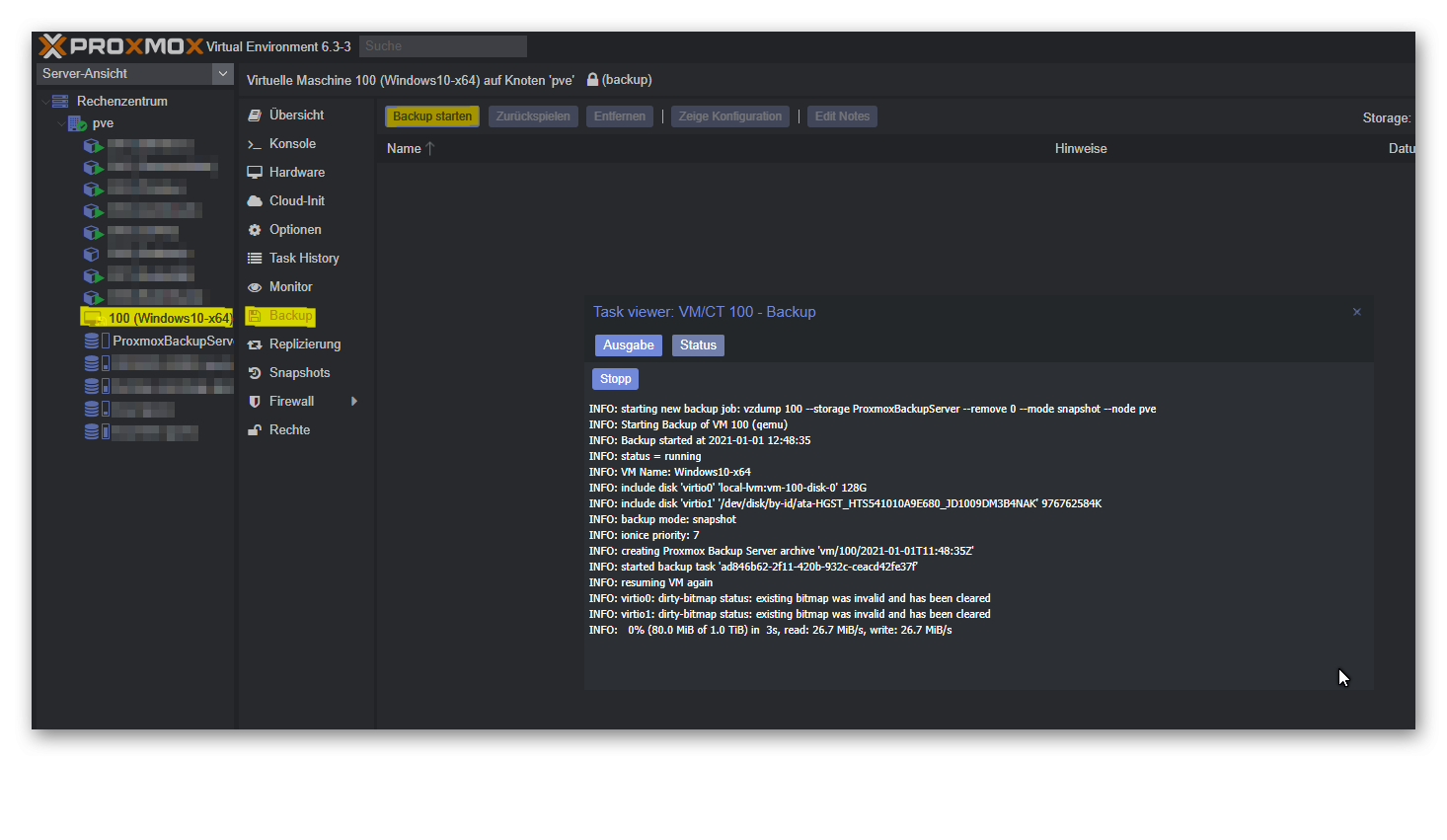Click the Backup floppy disk icon
This screenshot has width=1447, height=840.
coord(255,316)
